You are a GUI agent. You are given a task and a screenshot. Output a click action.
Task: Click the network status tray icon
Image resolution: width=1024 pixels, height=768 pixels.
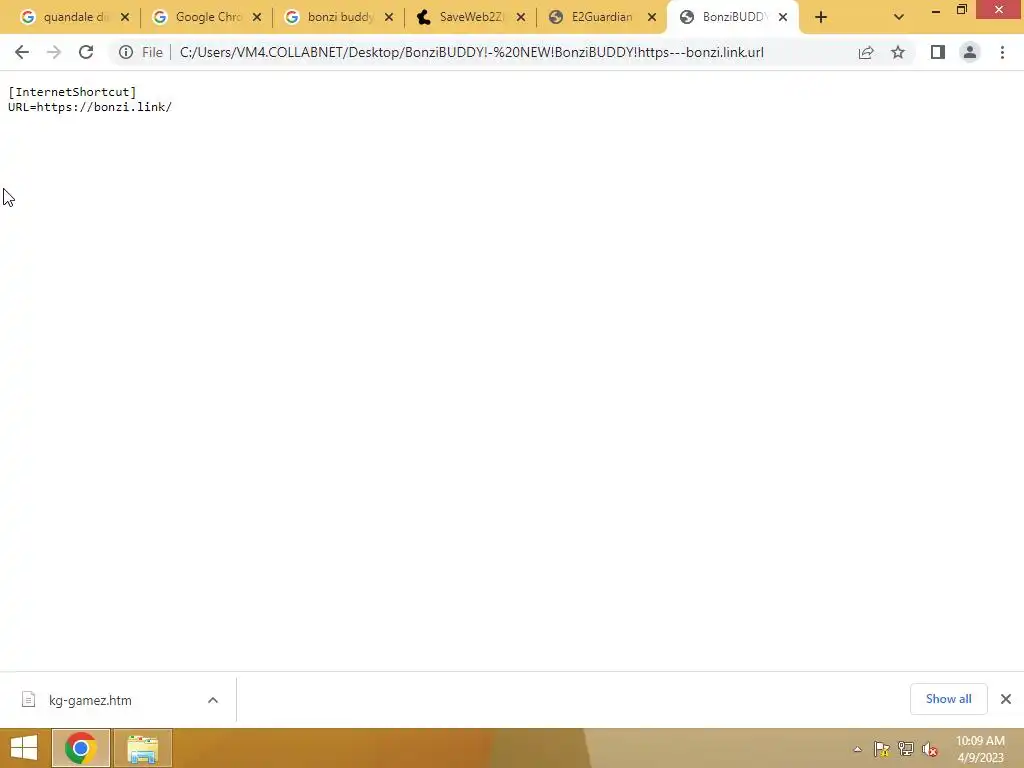906,749
